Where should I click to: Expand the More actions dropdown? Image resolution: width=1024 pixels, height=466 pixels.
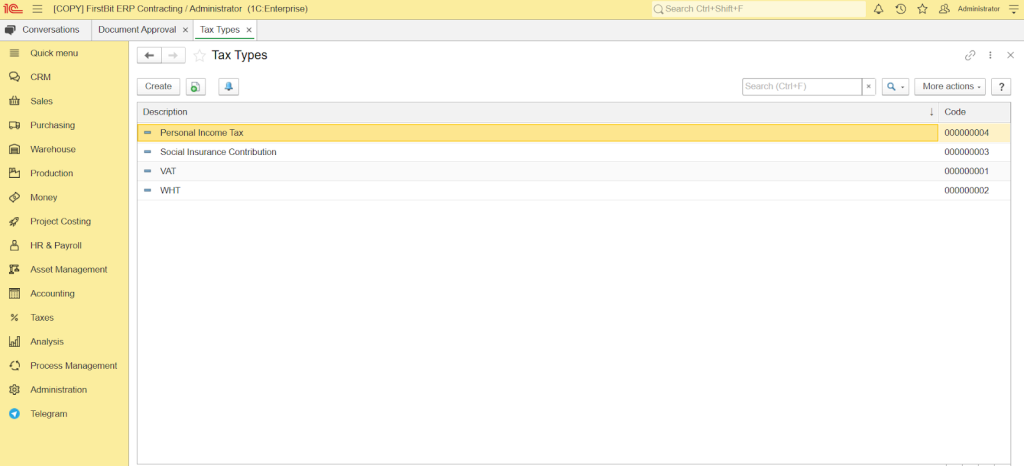949,87
